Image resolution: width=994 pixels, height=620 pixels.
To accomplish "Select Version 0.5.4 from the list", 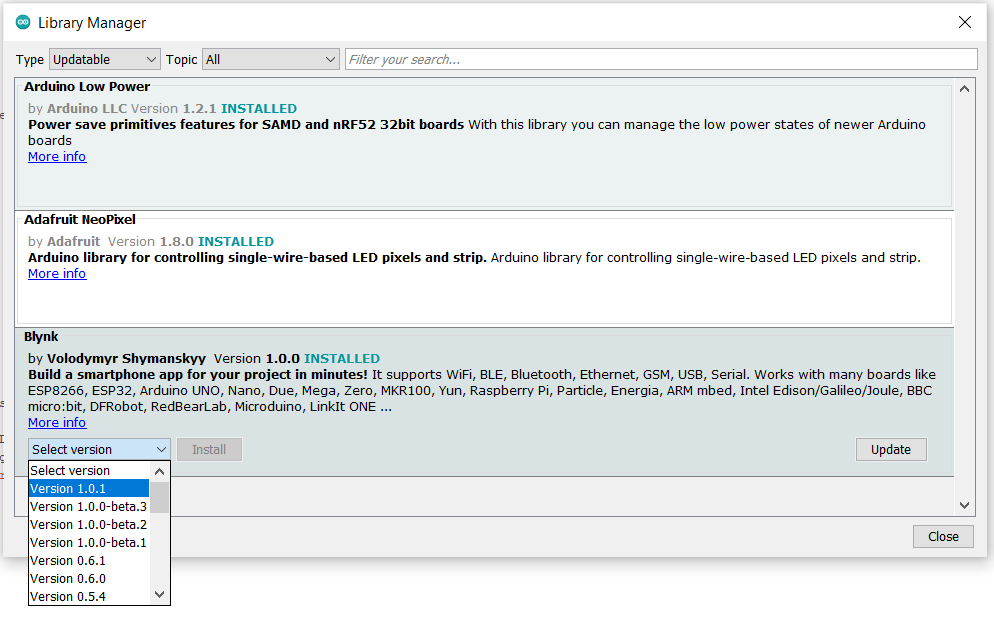I will 89,597.
